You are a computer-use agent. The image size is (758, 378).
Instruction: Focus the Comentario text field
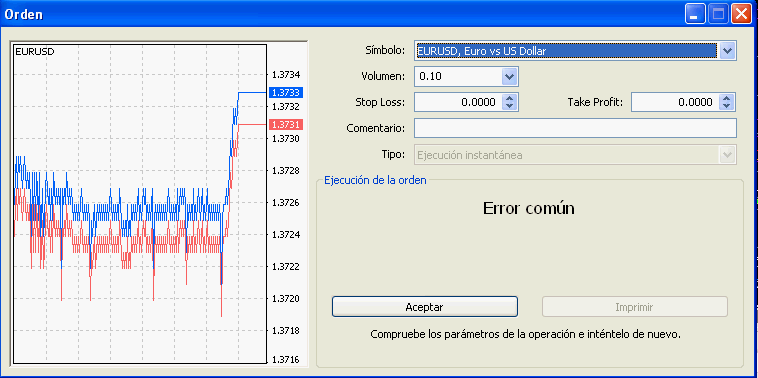(575, 128)
